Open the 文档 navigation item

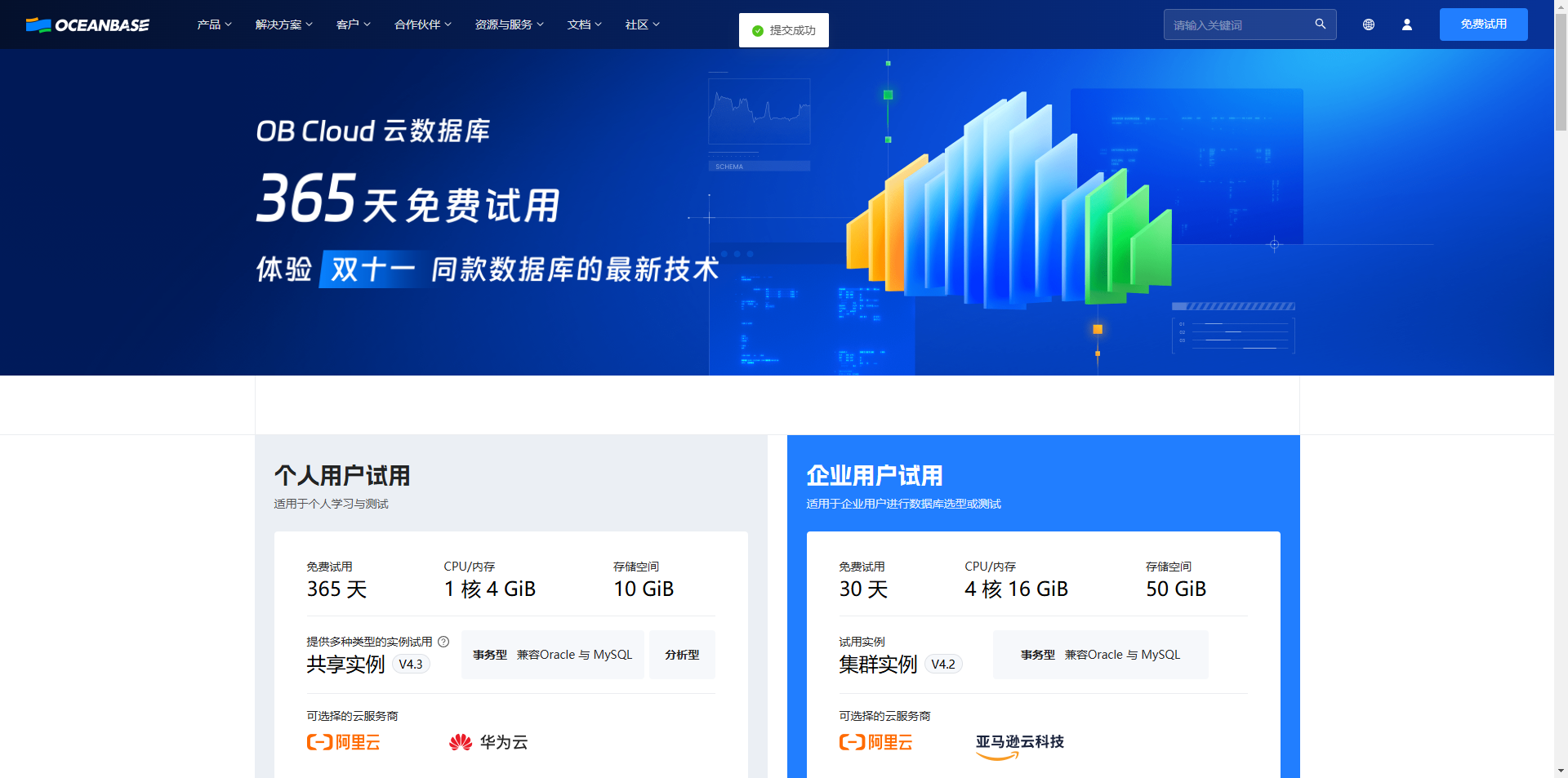tap(584, 24)
